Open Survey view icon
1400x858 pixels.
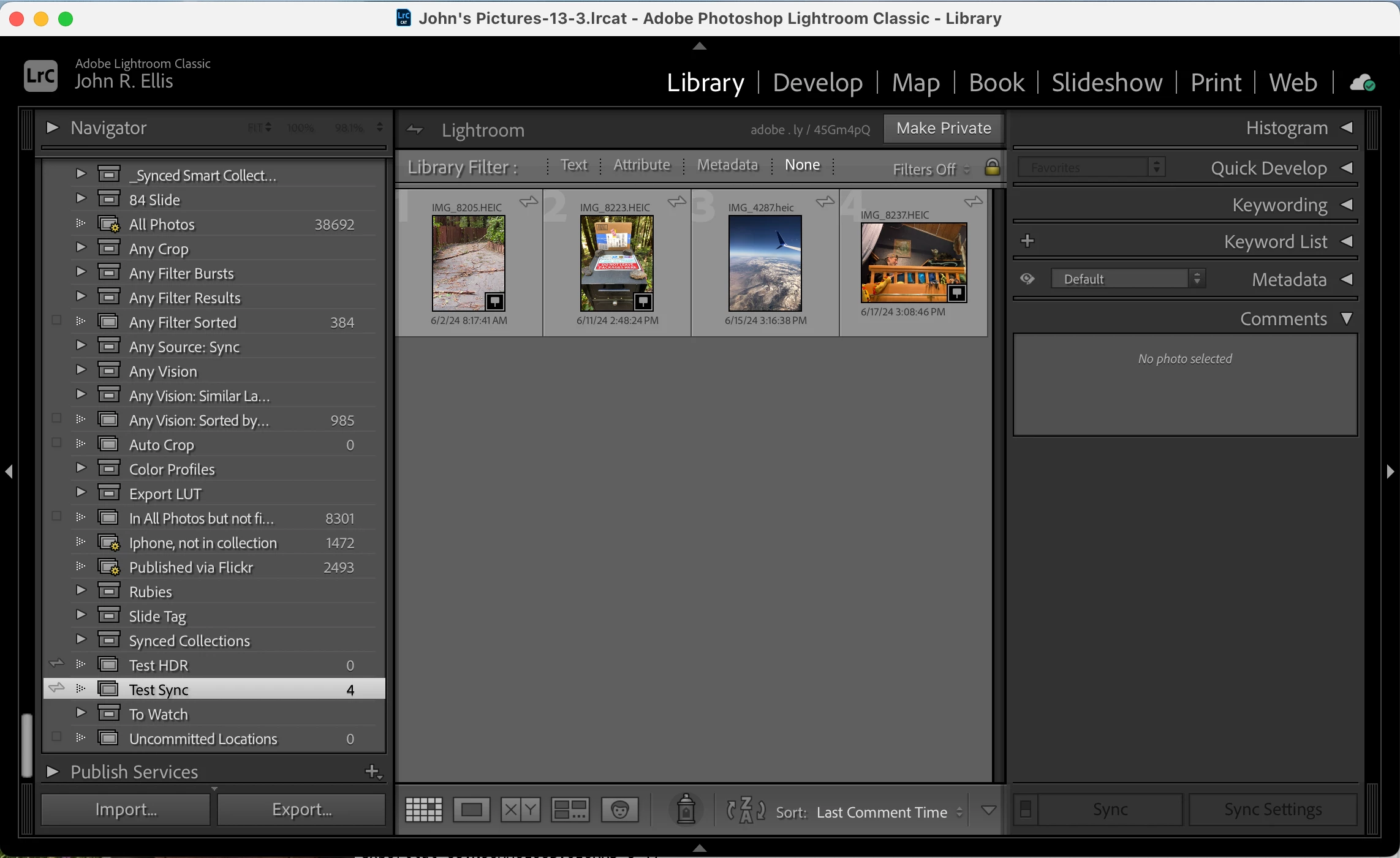570,810
